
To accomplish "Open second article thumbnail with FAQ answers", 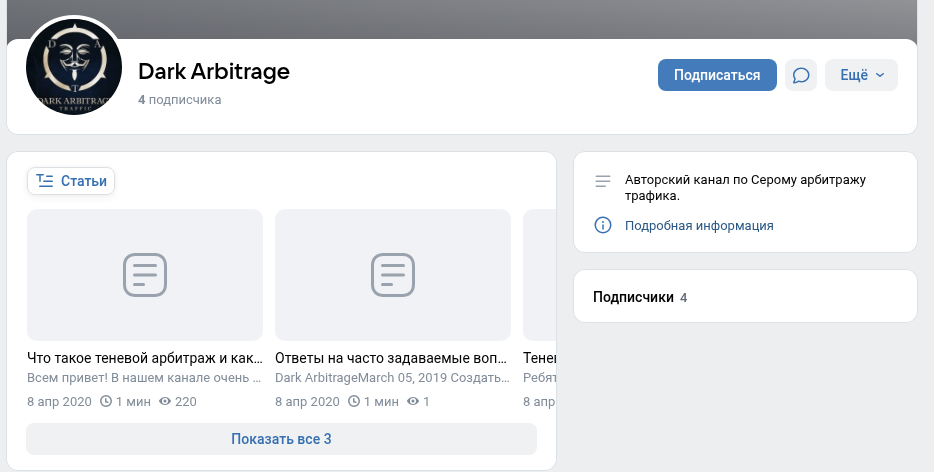I will click(393, 274).
